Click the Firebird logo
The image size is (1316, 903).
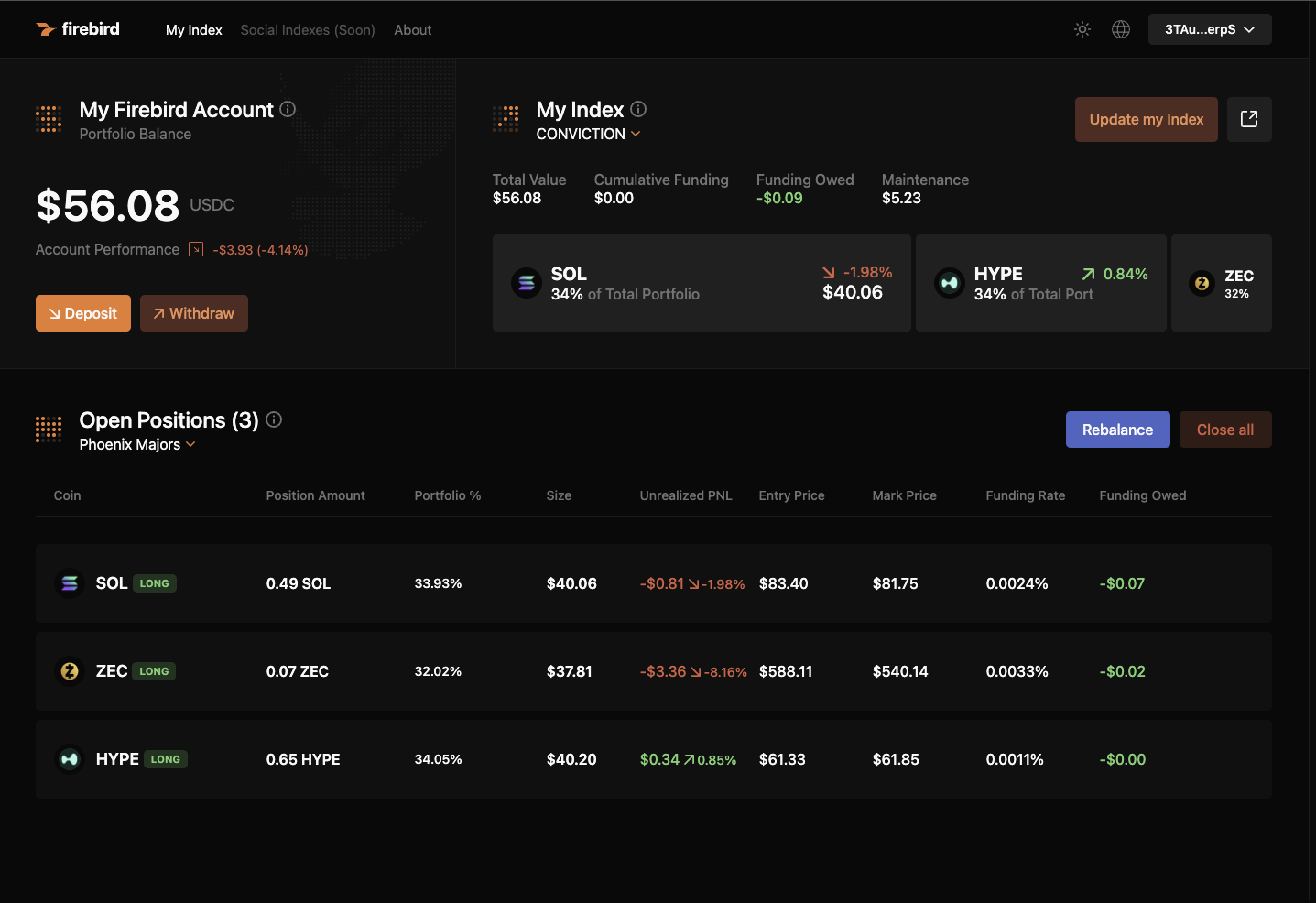point(78,29)
